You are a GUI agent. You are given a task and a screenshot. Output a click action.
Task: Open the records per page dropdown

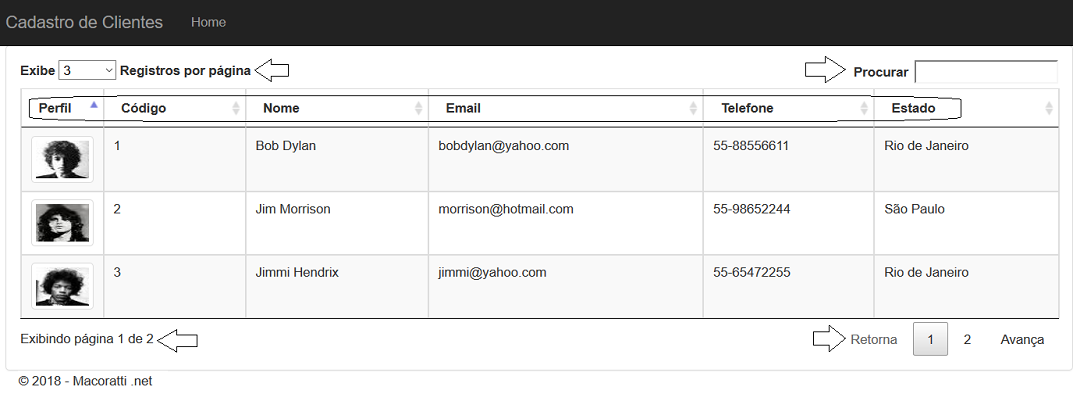tap(88, 70)
